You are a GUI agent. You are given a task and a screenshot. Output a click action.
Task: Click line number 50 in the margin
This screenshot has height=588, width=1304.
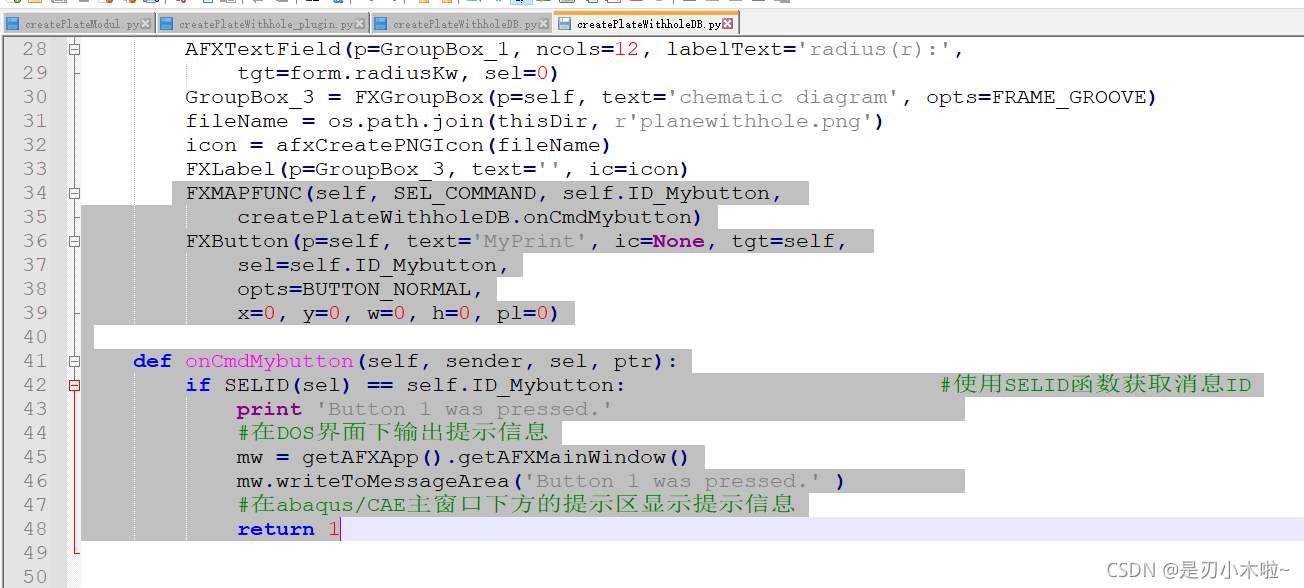34,577
